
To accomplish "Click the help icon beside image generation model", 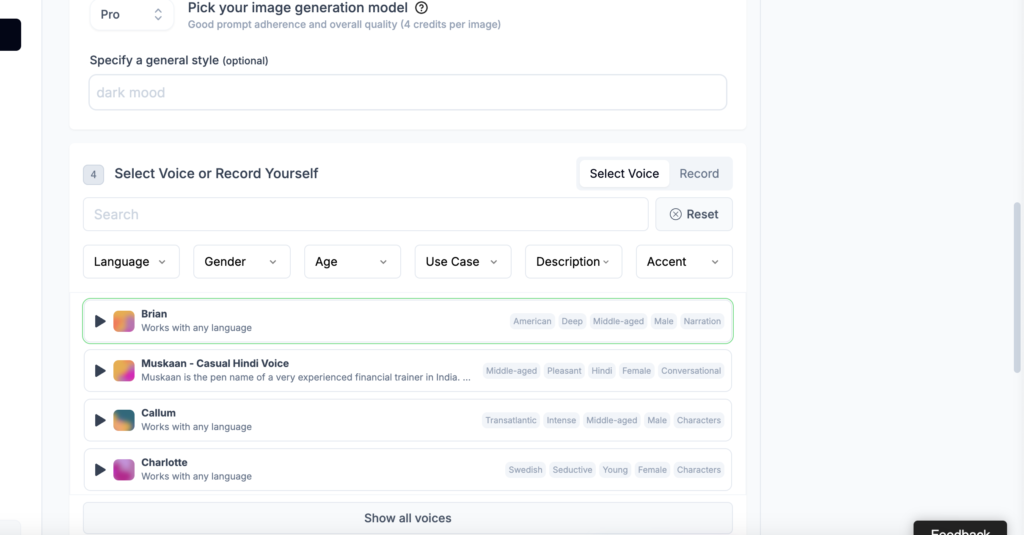I will coord(422,8).
